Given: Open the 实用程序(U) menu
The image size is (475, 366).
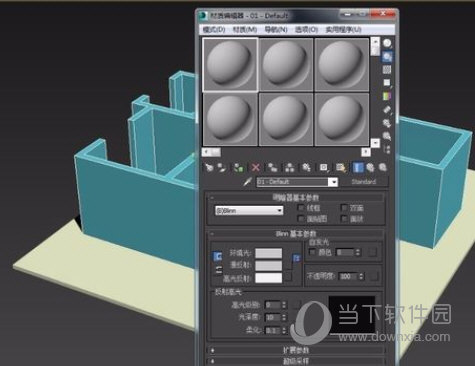Looking at the screenshot, I should [x=343, y=30].
